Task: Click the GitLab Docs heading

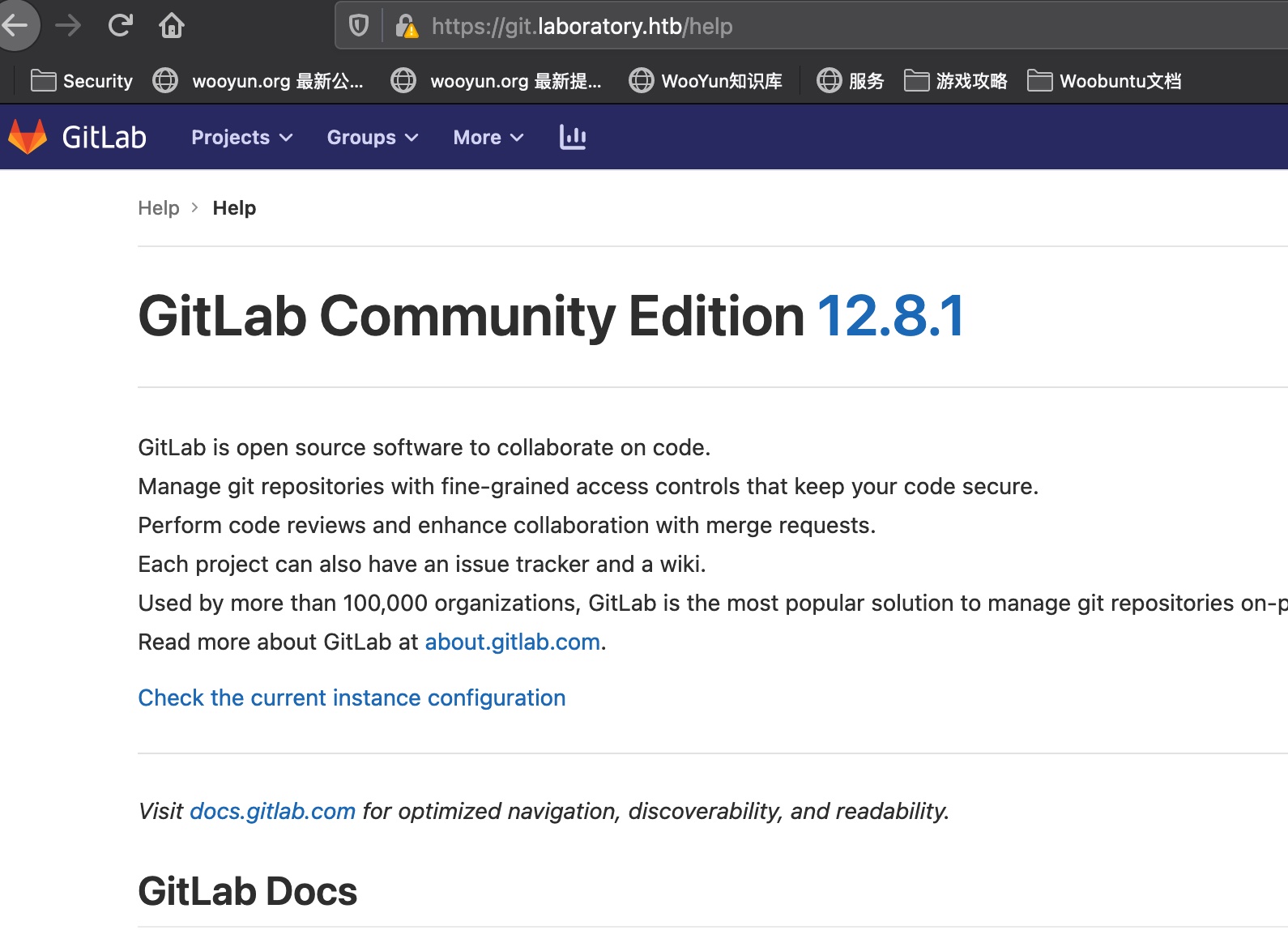Action: coord(247,891)
